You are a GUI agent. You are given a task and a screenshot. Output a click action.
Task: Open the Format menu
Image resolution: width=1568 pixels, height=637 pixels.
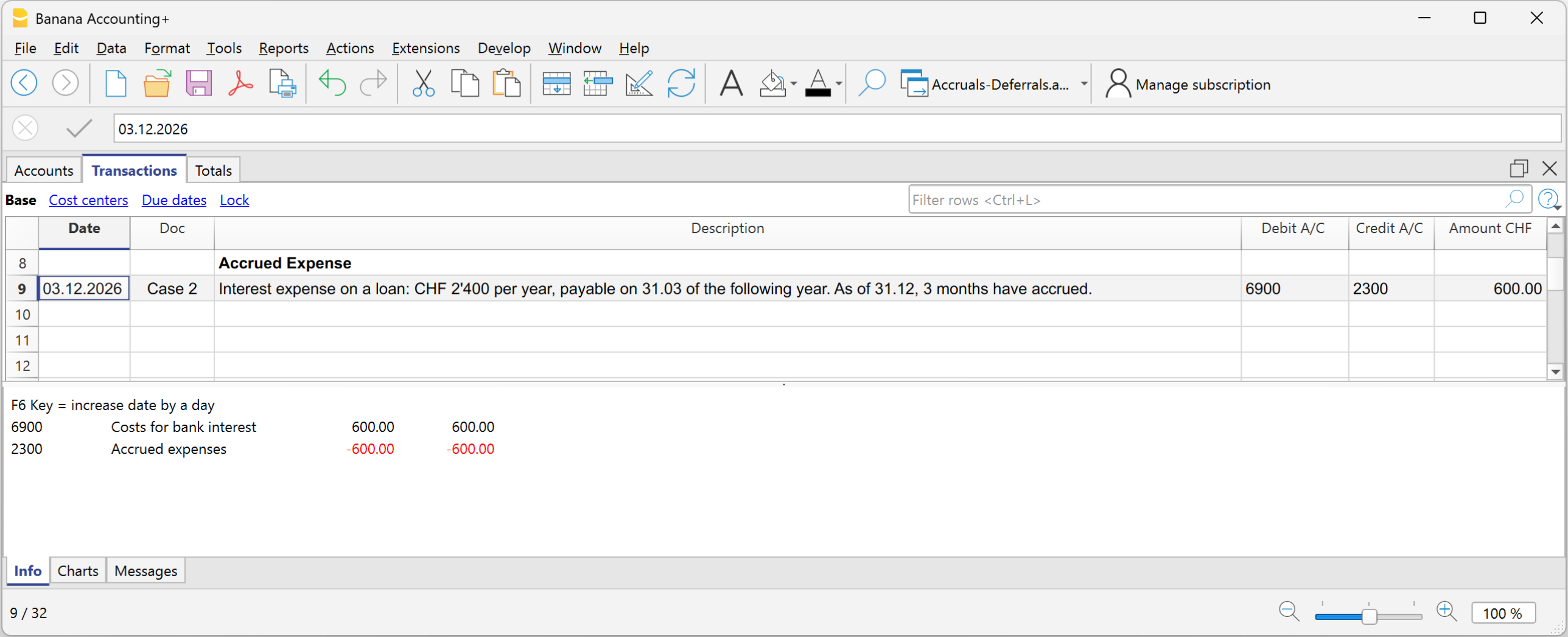167,48
